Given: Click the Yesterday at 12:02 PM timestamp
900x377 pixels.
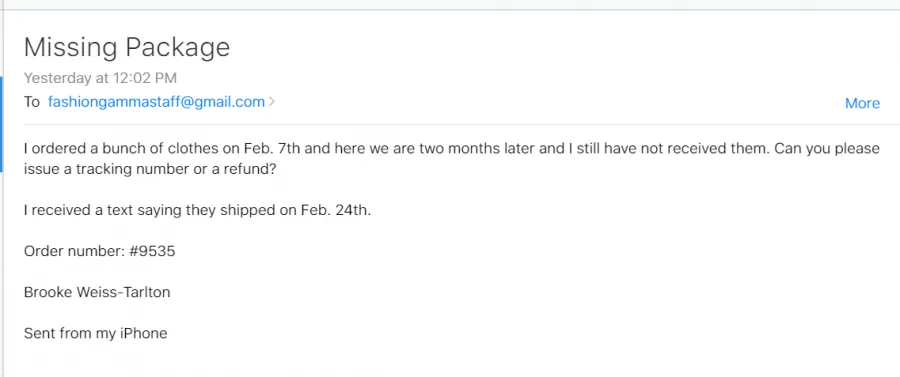Looking at the screenshot, I should click(x=100, y=78).
